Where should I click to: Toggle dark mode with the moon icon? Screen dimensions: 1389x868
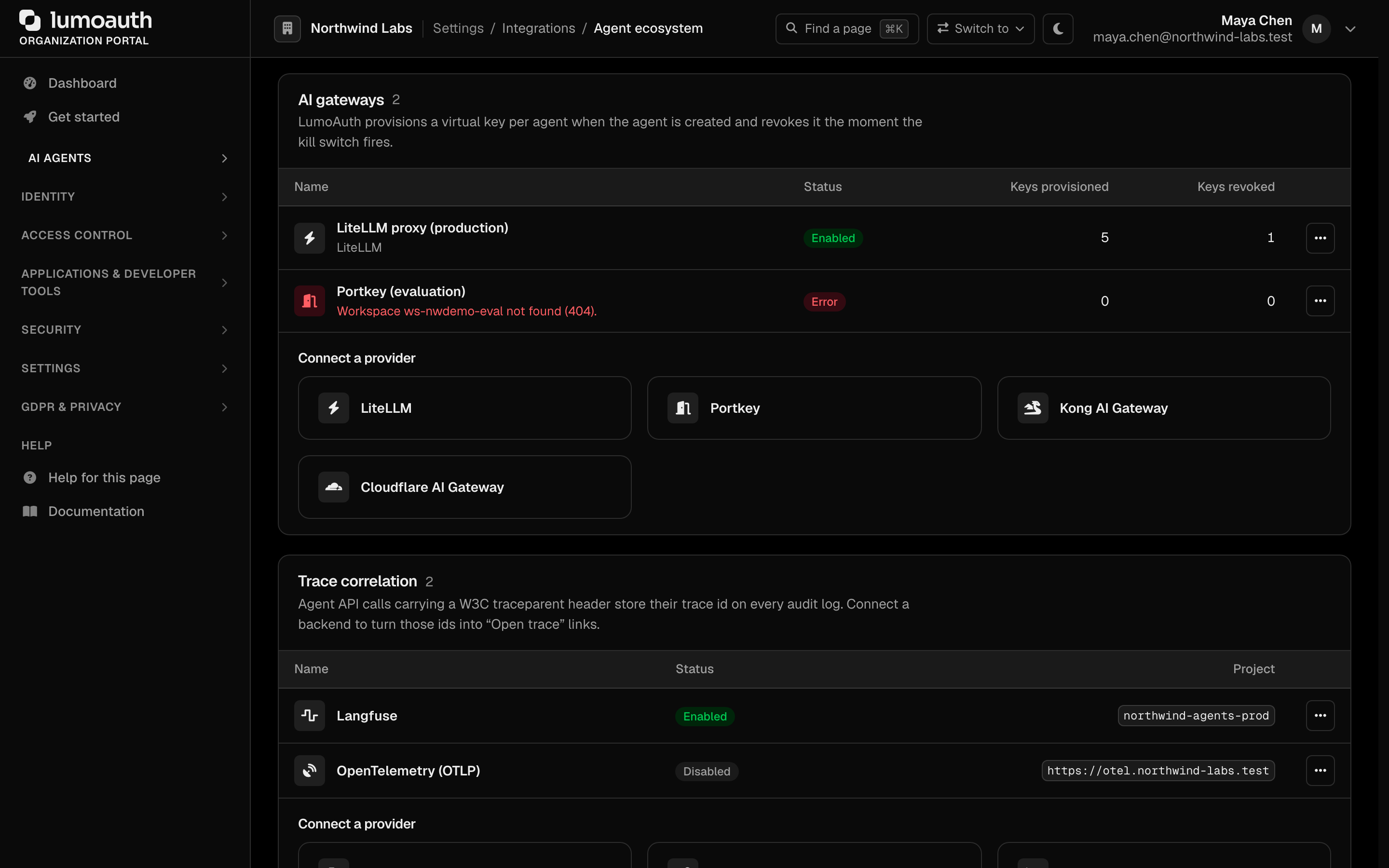(1058, 29)
